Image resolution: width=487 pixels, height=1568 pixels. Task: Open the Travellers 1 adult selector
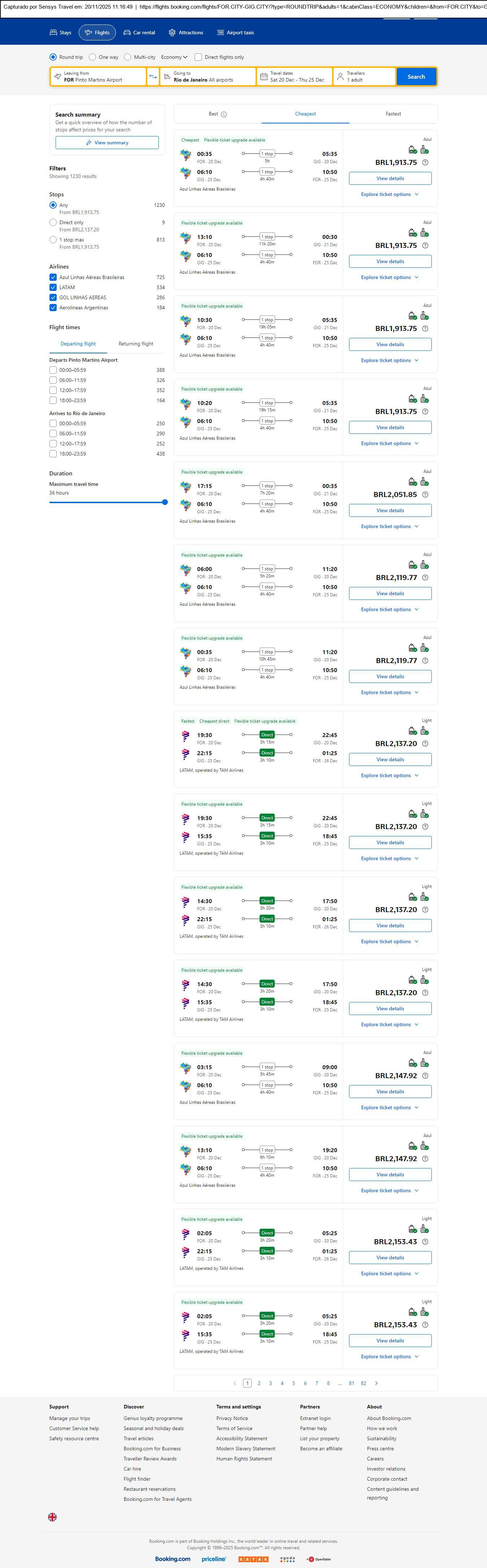[x=364, y=77]
